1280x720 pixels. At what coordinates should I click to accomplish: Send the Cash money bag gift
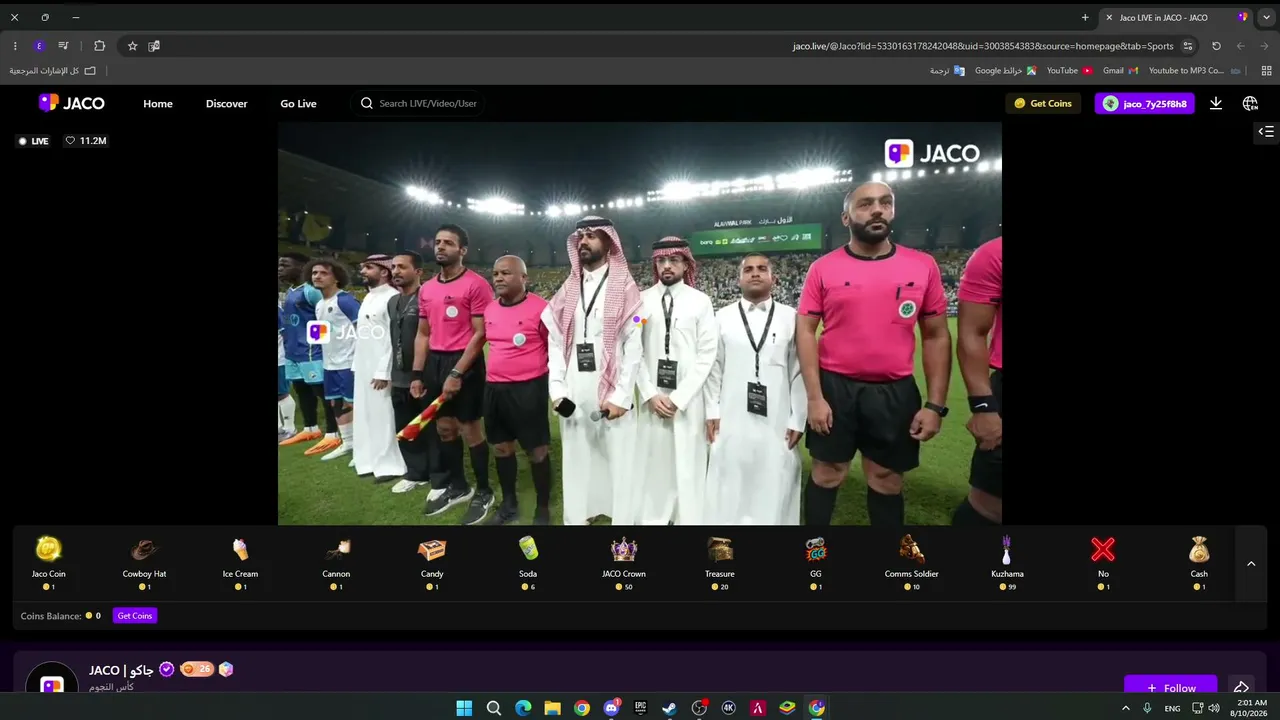[x=1199, y=563]
